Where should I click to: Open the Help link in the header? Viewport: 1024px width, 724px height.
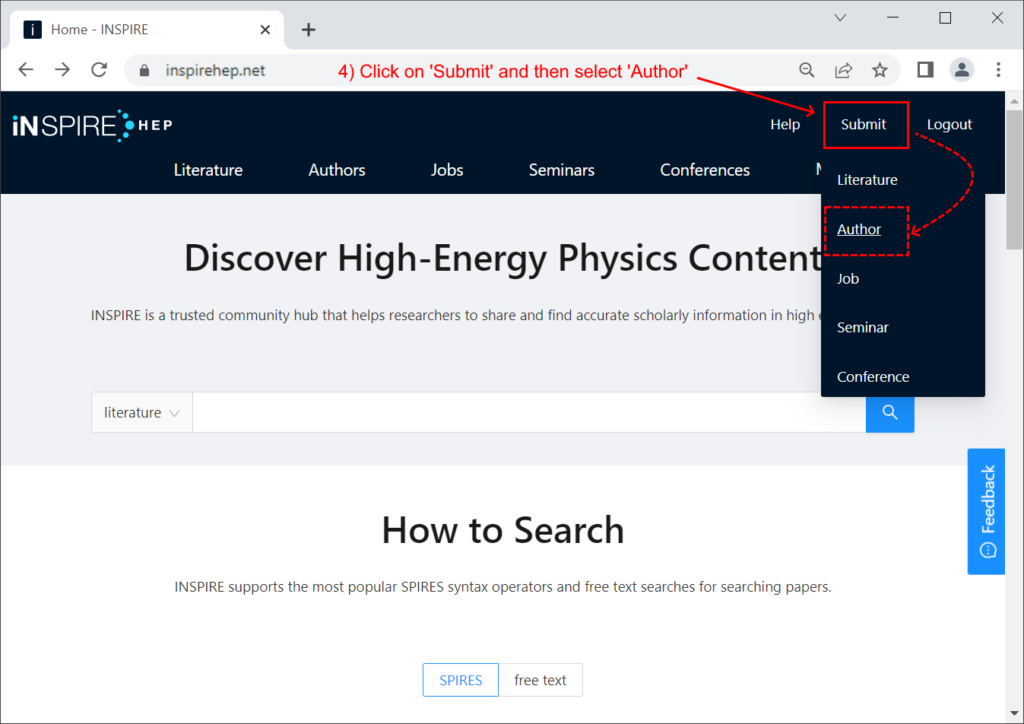(785, 124)
